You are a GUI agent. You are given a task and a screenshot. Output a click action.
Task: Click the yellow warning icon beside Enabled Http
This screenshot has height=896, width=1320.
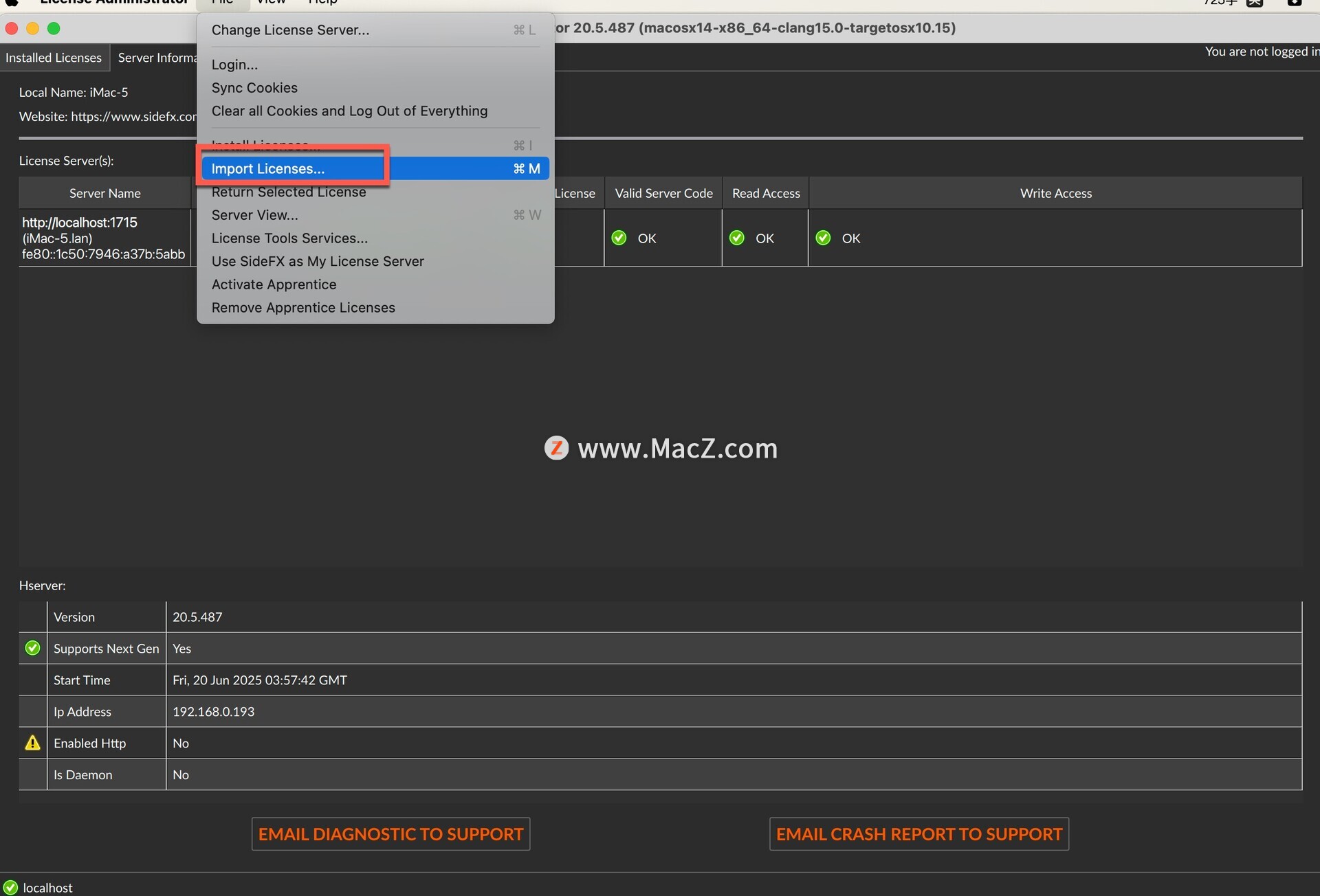(x=32, y=743)
